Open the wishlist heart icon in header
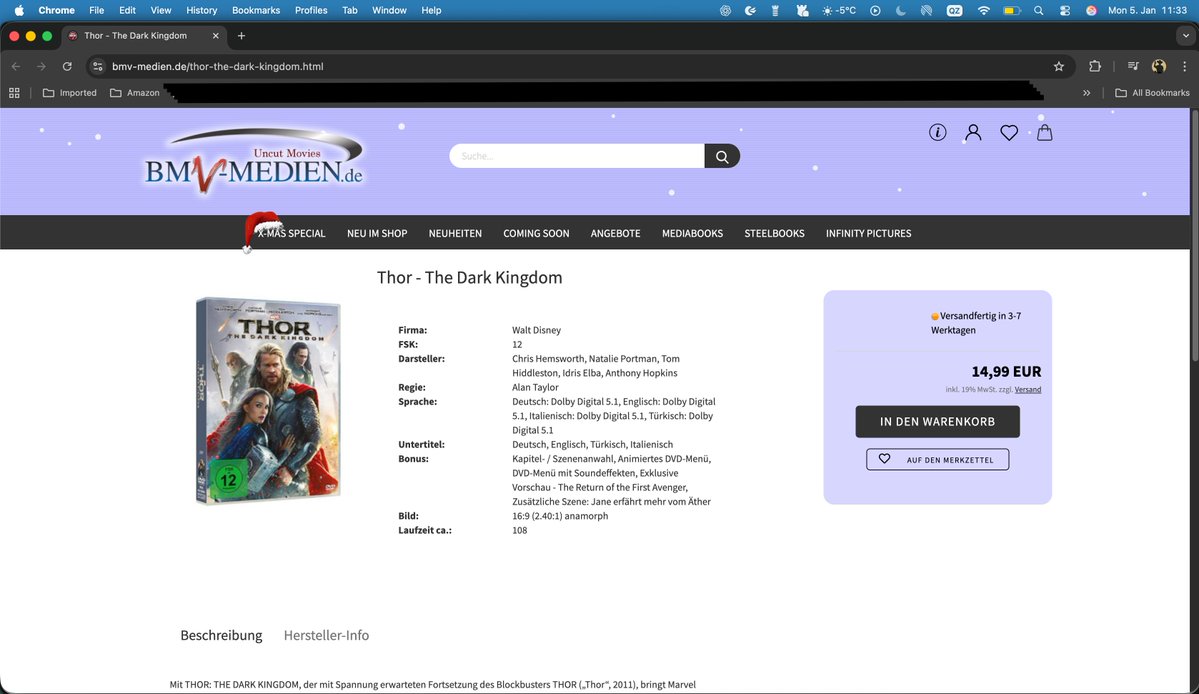The height and width of the screenshot is (694, 1199). tap(1009, 132)
